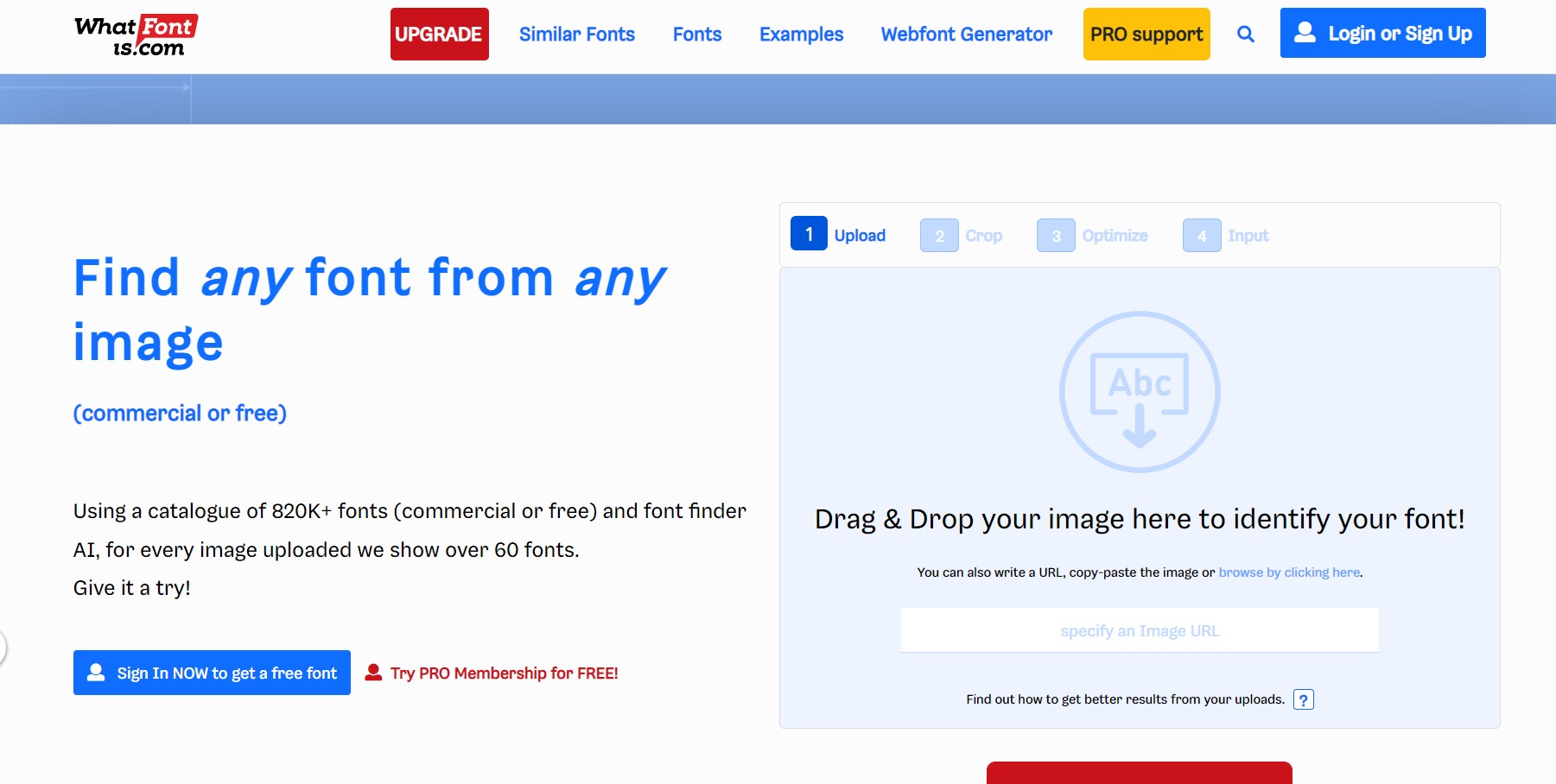1556x784 pixels.
Task: Open the Examples page
Action: pyautogui.click(x=801, y=34)
